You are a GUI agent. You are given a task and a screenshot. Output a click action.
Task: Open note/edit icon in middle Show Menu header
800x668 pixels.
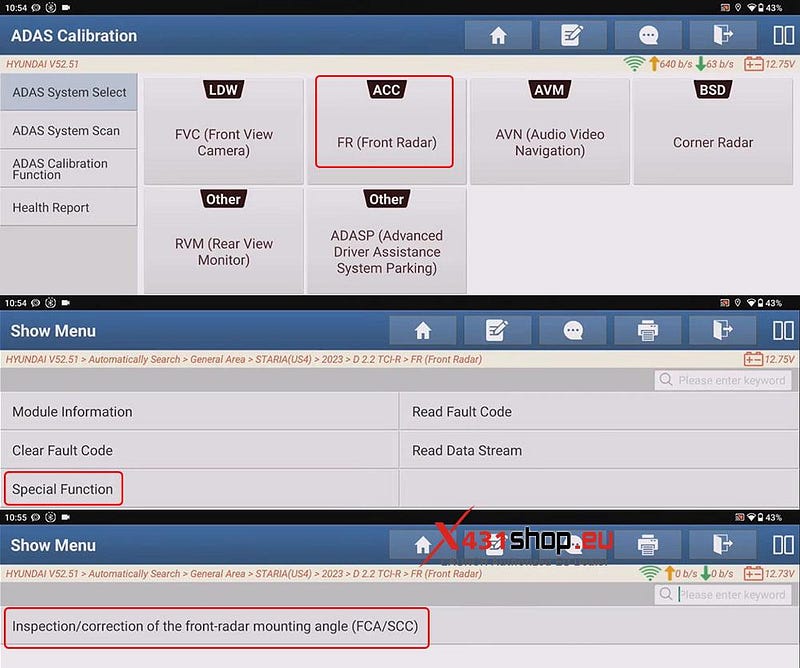(x=497, y=330)
